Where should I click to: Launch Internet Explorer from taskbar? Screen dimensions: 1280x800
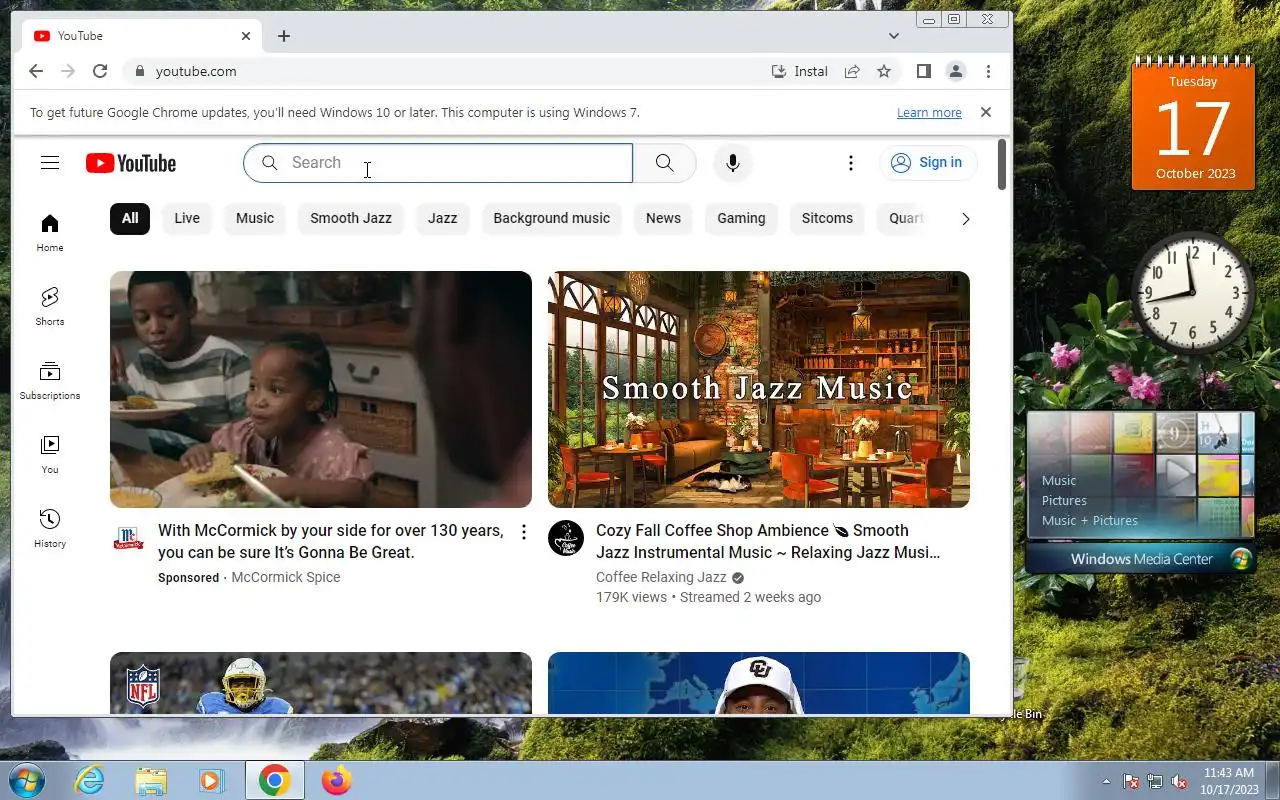pyautogui.click(x=90, y=780)
